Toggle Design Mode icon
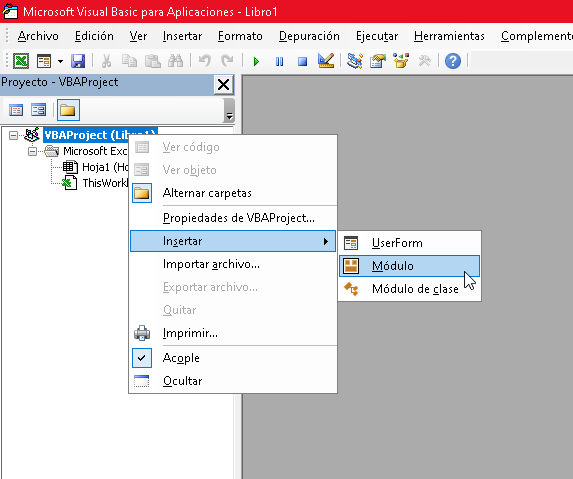573x479 pixels. point(326,61)
